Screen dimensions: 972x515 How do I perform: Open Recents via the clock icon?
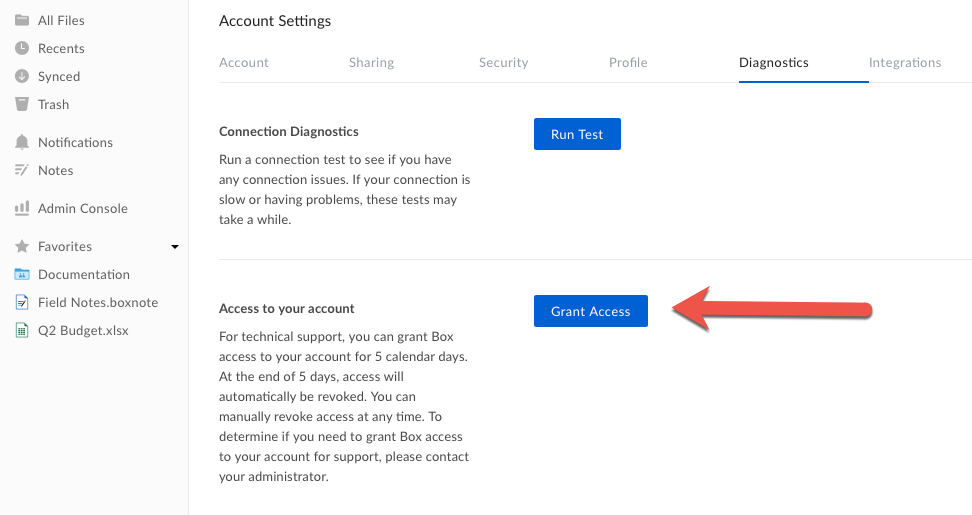(22, 48)
